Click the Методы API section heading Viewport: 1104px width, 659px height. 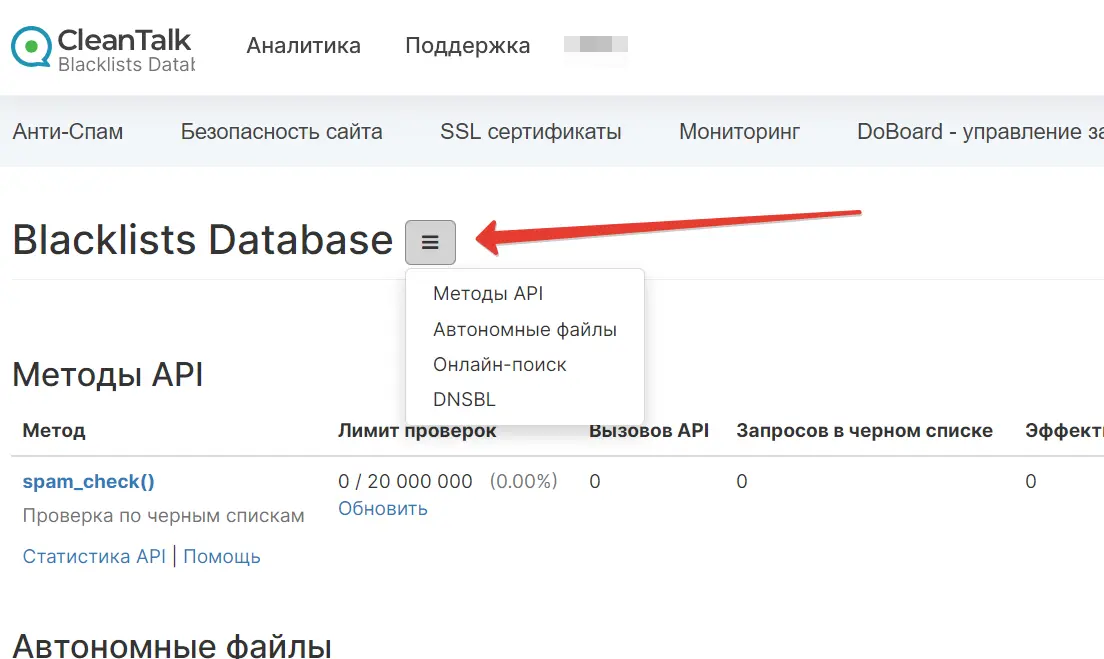click(108, 374)
